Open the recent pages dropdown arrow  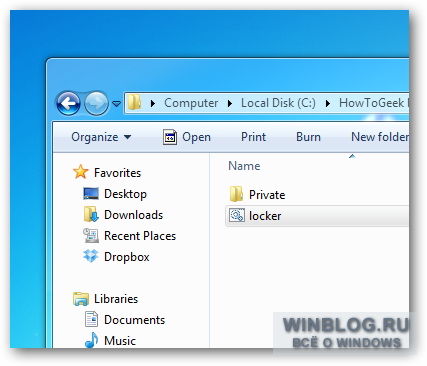tap(116, 104)
